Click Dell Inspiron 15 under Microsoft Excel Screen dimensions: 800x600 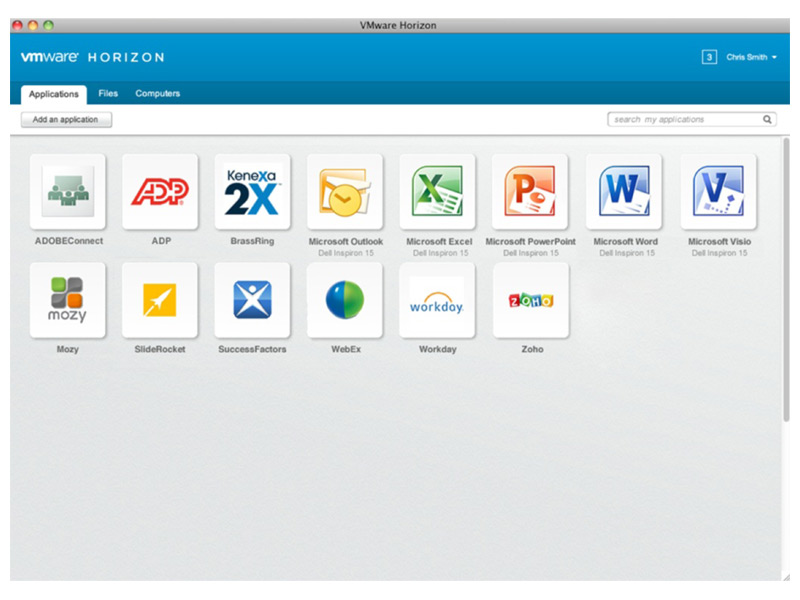coord(440,253)
